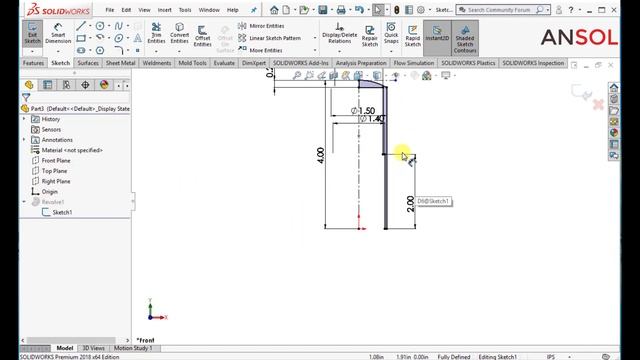Open Display/Delete Relations dropdown arrow
Viewport: 640px width, 360px height.
[339, 51]
